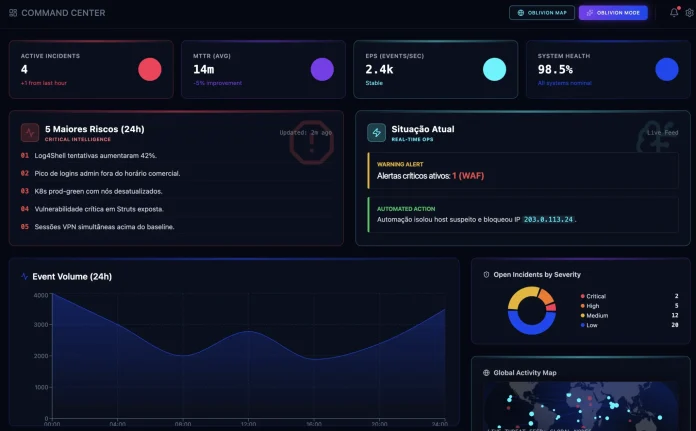Click '-5% improvement' text

[x=217, y=83]
